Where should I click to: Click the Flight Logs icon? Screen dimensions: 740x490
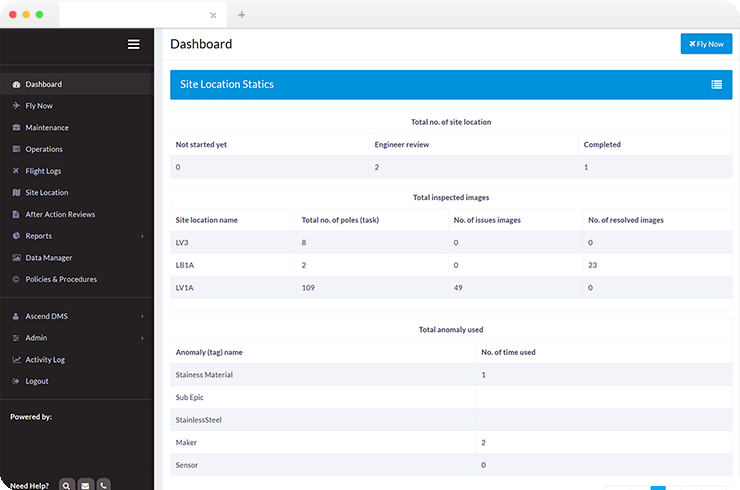click(17, 171)
